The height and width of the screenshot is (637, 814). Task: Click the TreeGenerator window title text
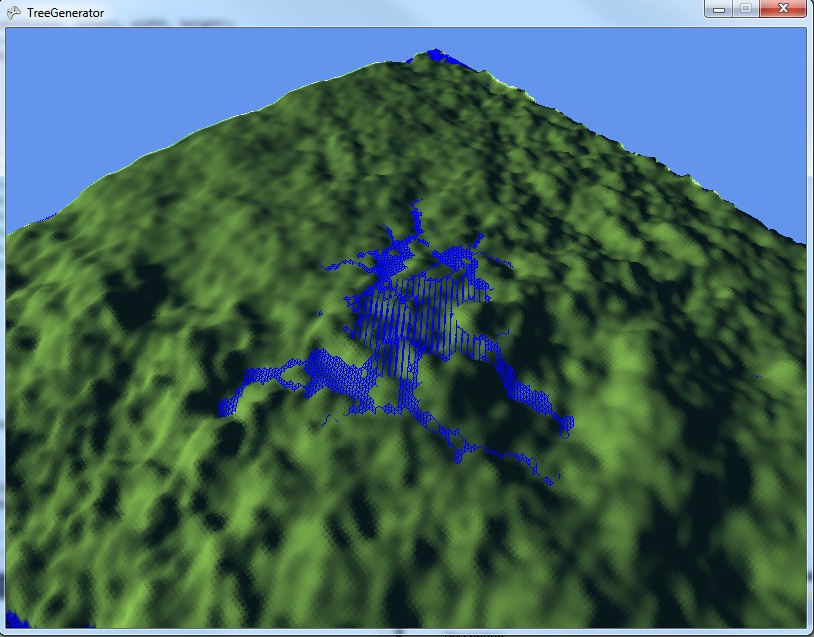click(65, 12)
